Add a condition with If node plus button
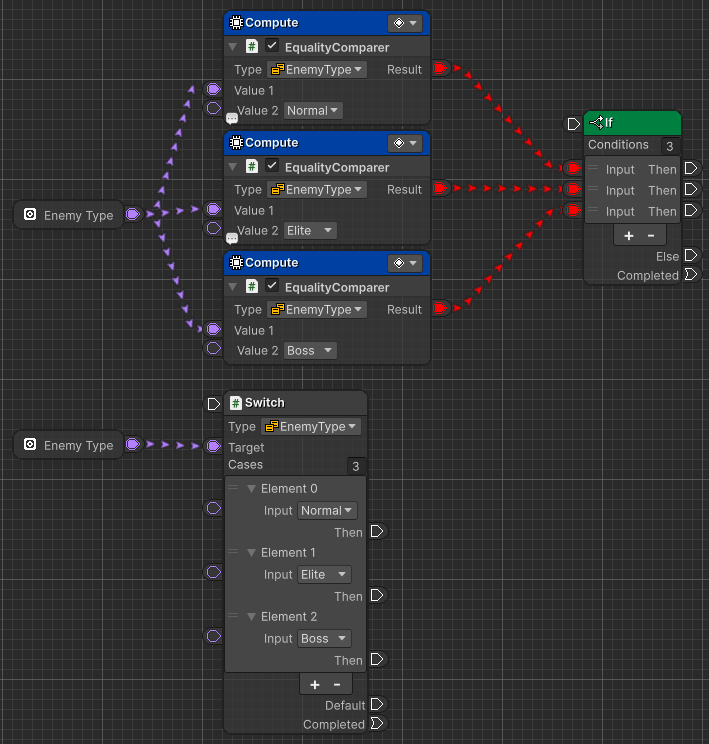The height and width of the screenshot is (744, 709). coord(629,236)
